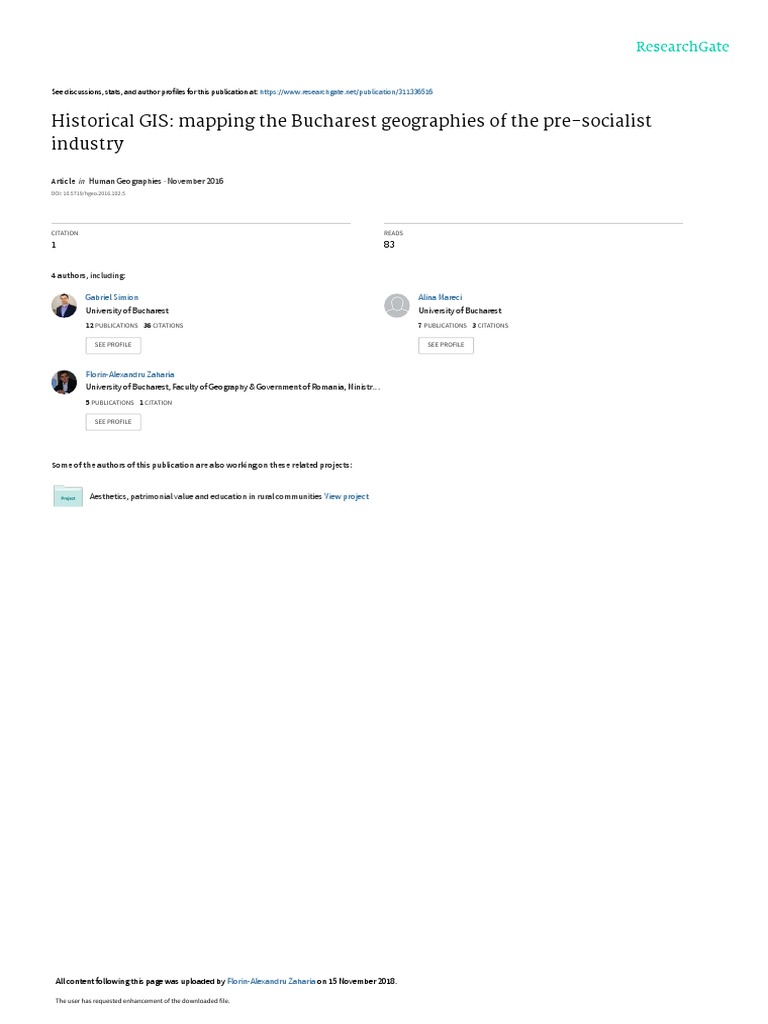Image resolution: width=768 pixels, height=1024 pixels.
Task: Open the View project link
Action: [x=347, y=496]
